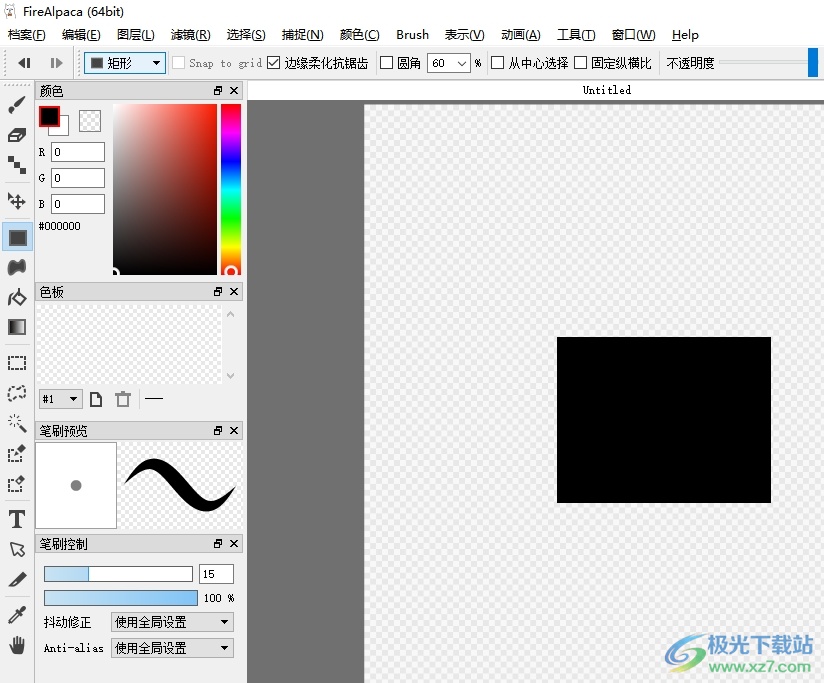Click the delete palette color trash button
The image size is (824, 683).
point(123,399)
